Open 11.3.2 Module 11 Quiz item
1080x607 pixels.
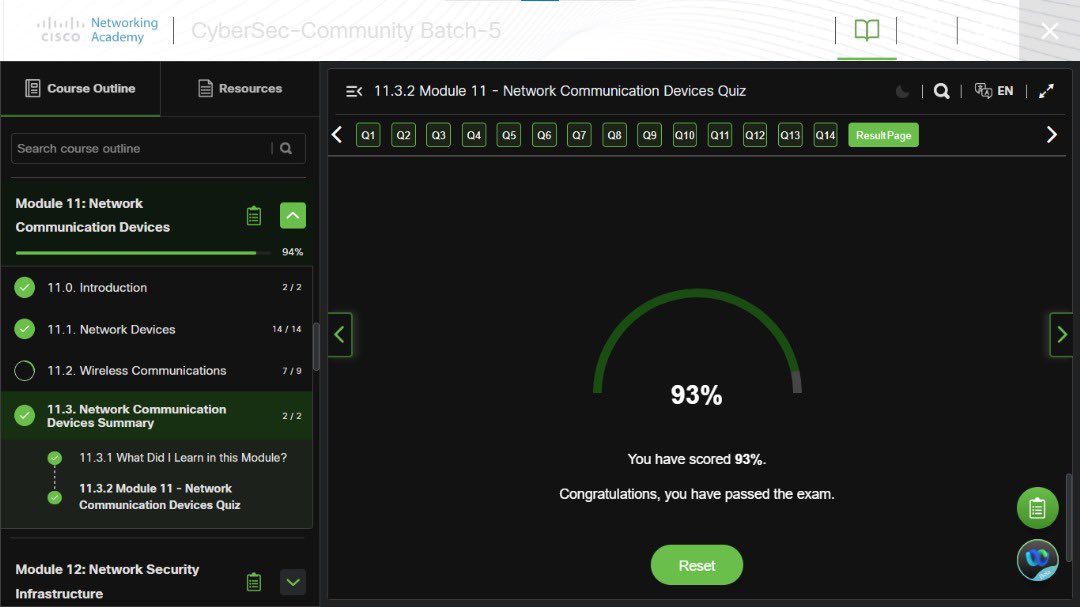click(x=160, y=497)
